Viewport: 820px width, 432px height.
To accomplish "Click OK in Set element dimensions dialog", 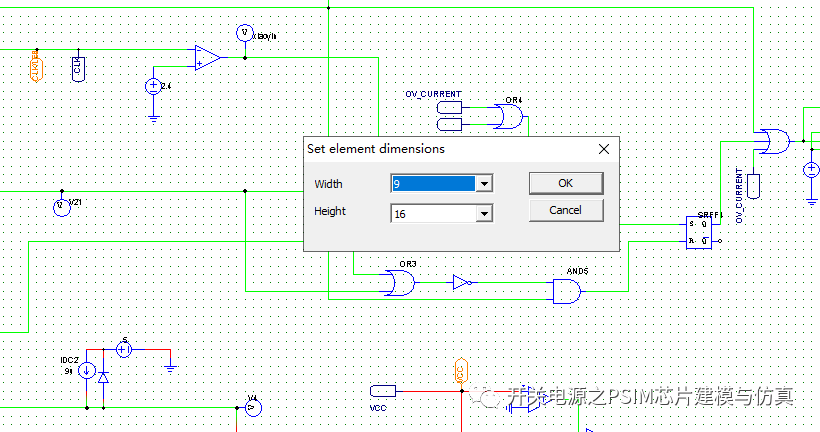I will tap(566, 184).
